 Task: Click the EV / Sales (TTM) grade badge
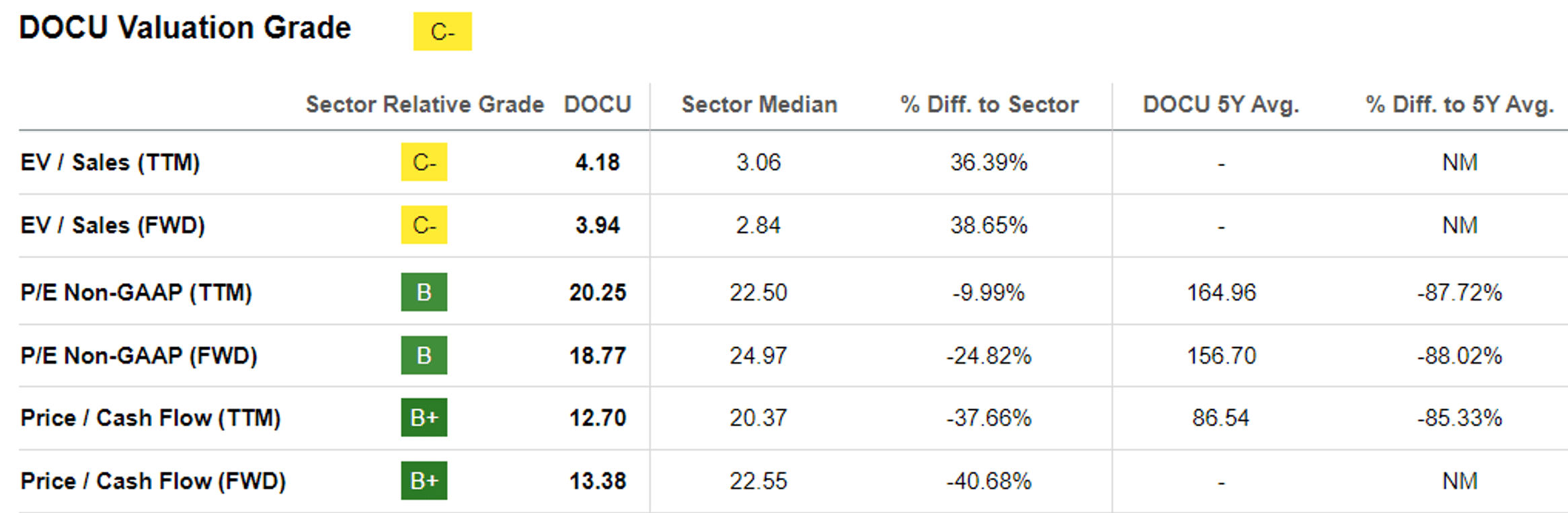424,162
